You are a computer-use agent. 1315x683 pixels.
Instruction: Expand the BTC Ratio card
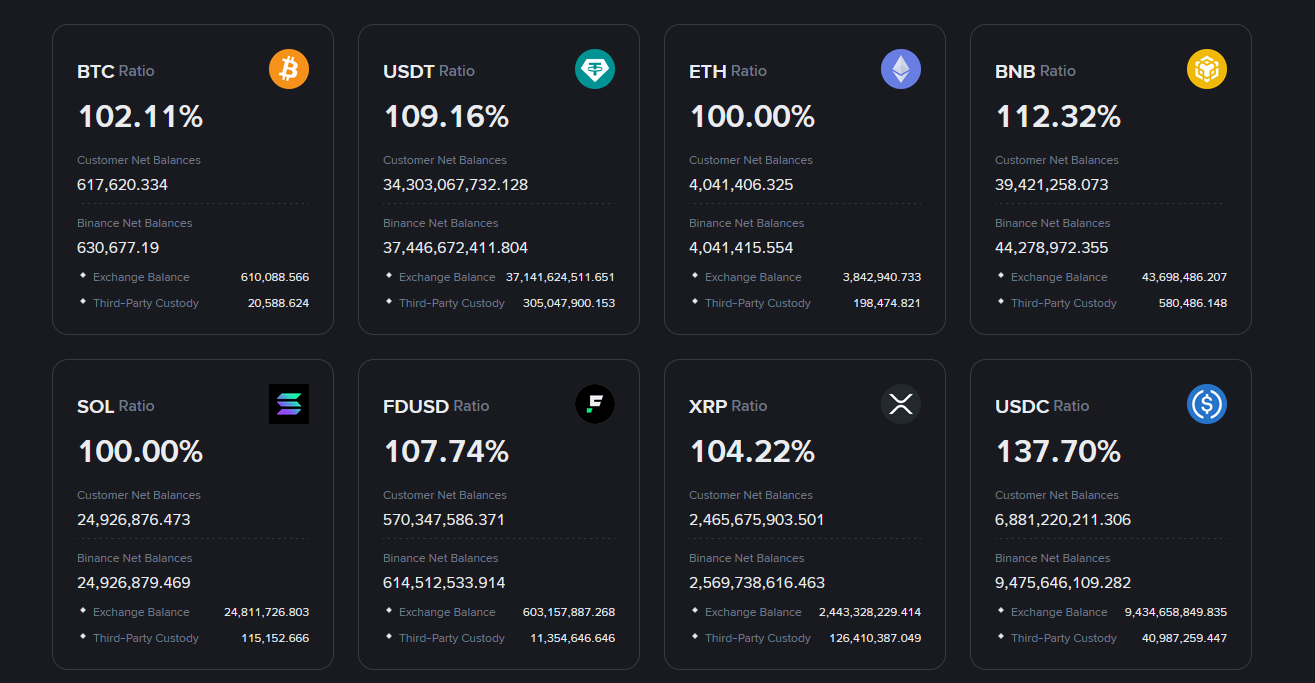click(192, 179)
